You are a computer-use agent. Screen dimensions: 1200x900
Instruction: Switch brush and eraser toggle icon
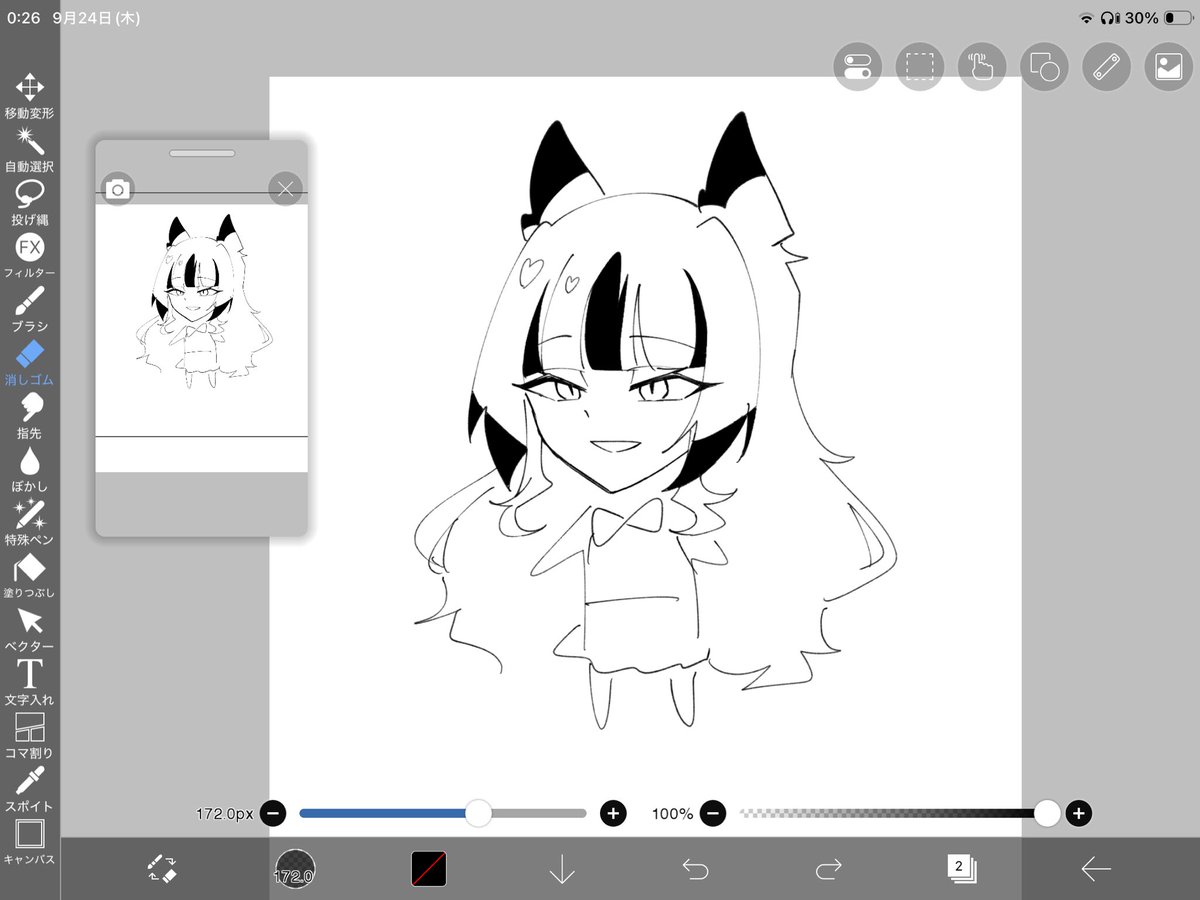coord(161,868)
